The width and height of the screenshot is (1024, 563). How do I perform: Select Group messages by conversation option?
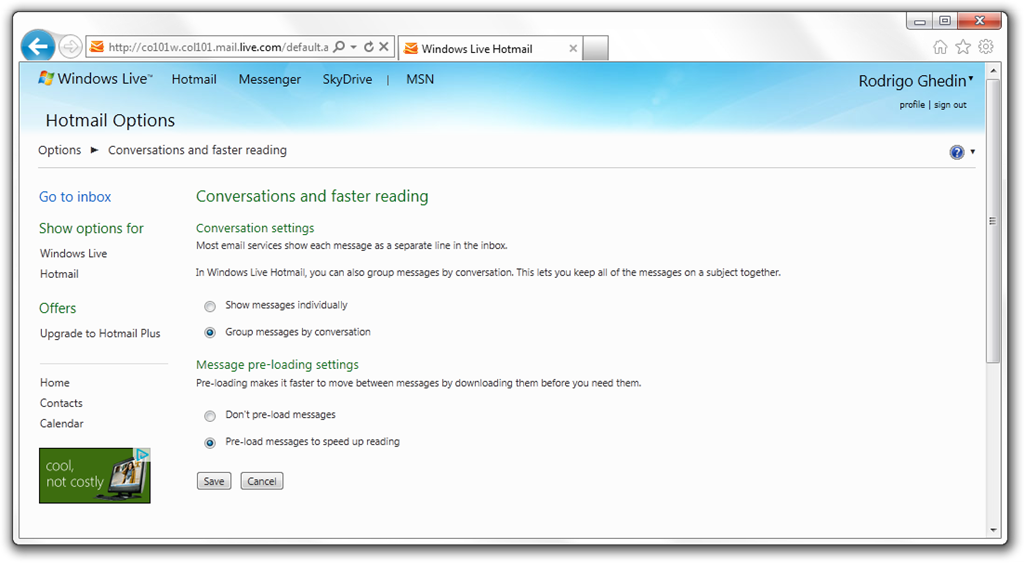210,333
